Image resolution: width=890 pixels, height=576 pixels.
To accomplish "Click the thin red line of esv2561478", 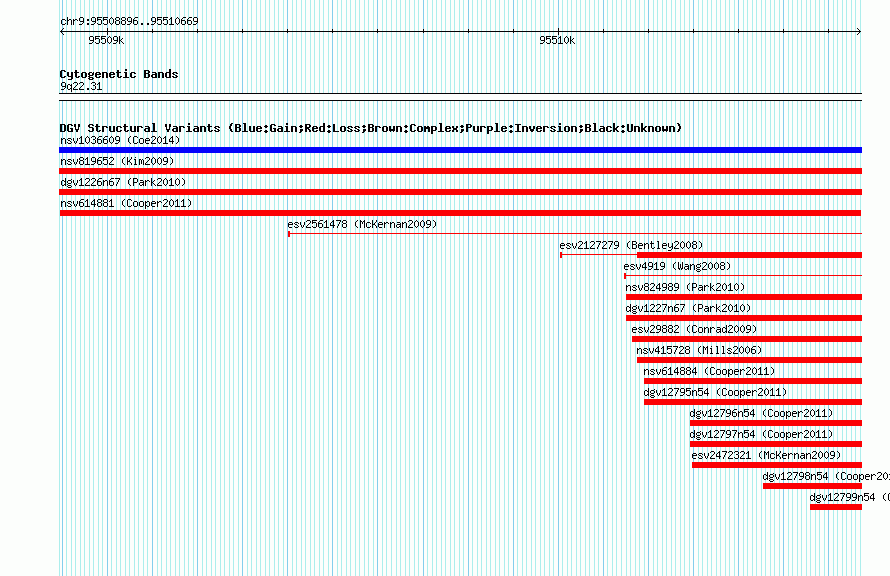I will (575, 233).
